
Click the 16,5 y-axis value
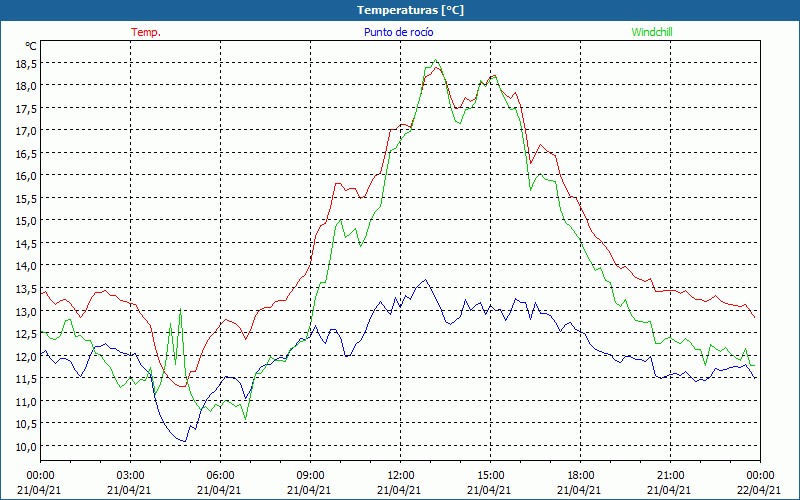tap(25, 153)
